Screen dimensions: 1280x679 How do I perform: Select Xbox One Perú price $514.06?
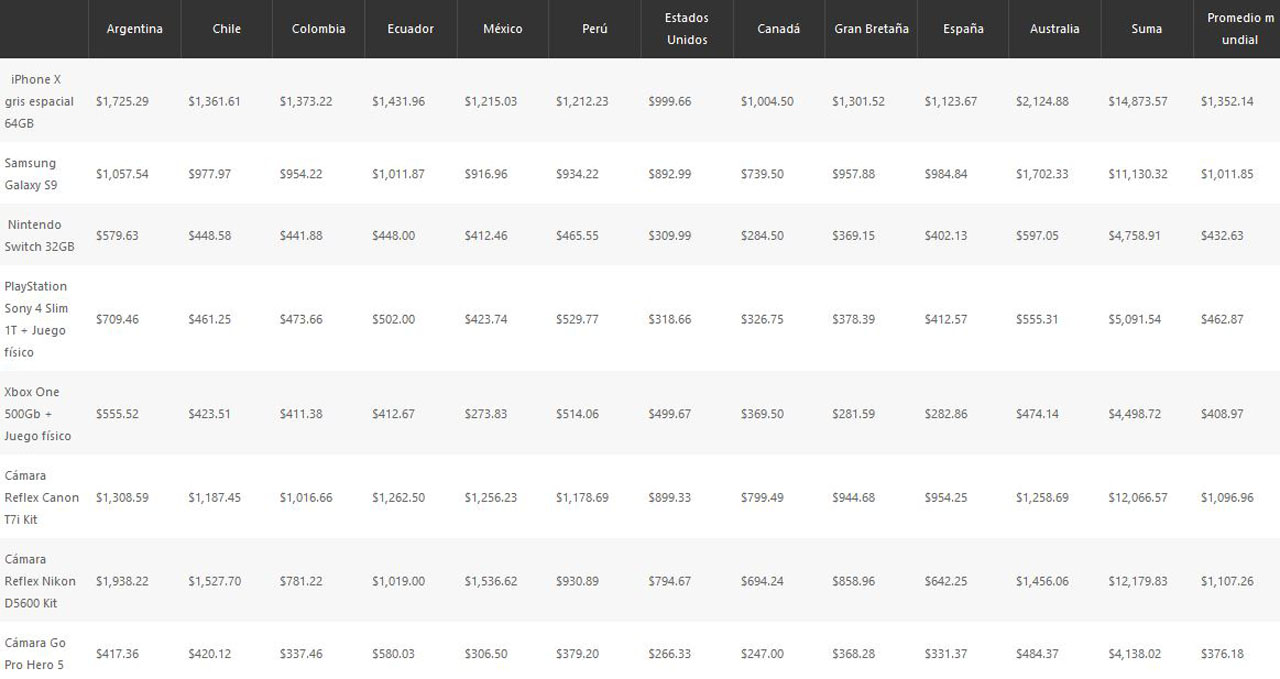pyautogui.click(x=577, y=414)
